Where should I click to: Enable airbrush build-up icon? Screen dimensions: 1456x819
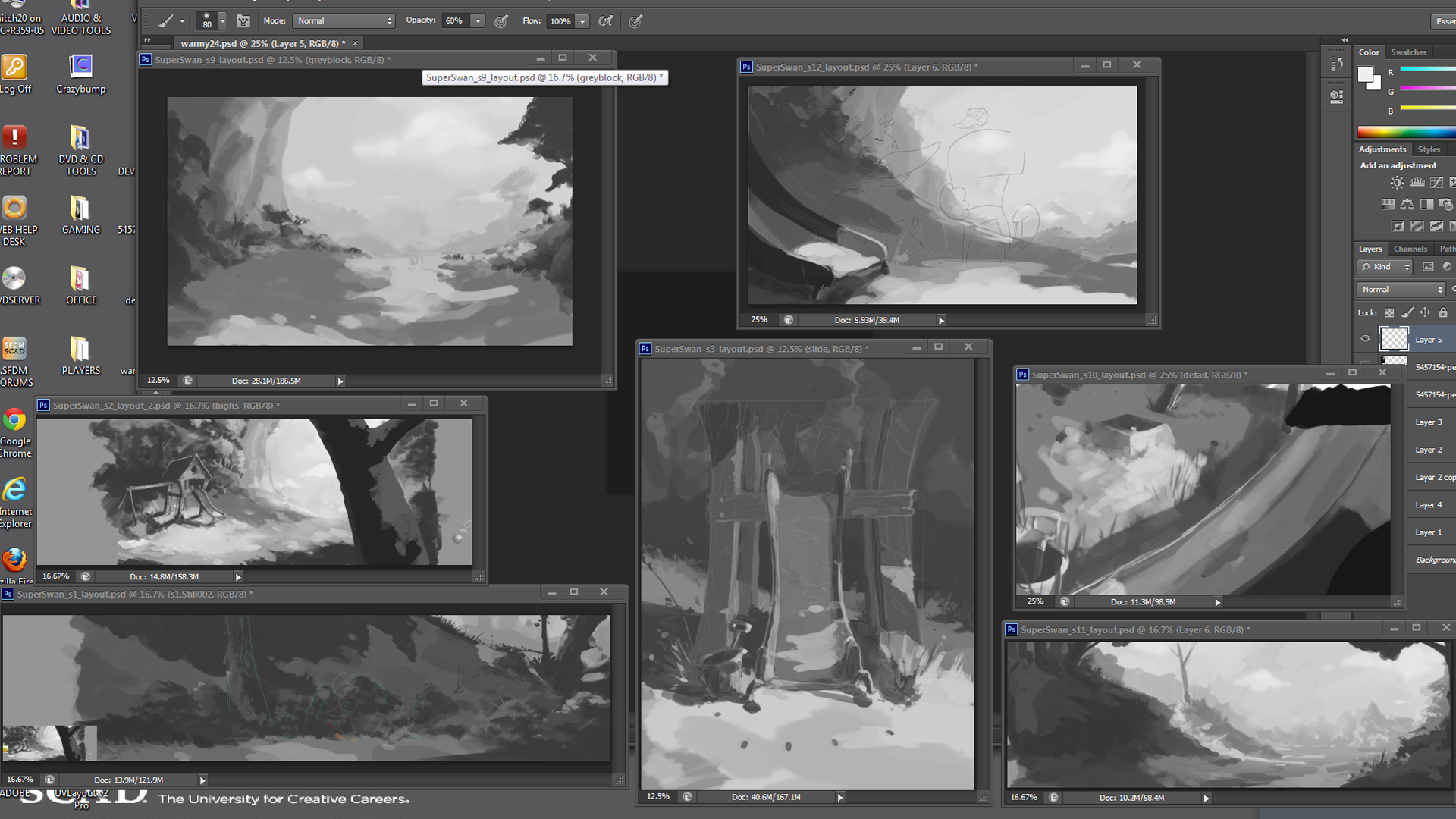(605, 21)
